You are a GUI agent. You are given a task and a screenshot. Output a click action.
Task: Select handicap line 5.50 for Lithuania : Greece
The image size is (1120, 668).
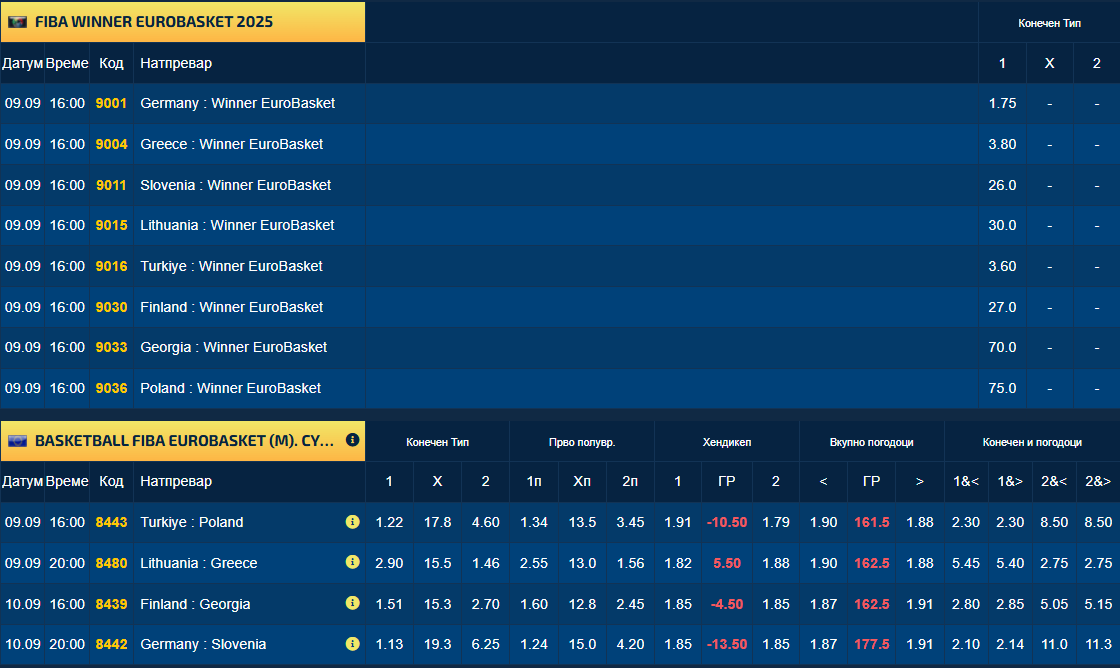(726, 563)
